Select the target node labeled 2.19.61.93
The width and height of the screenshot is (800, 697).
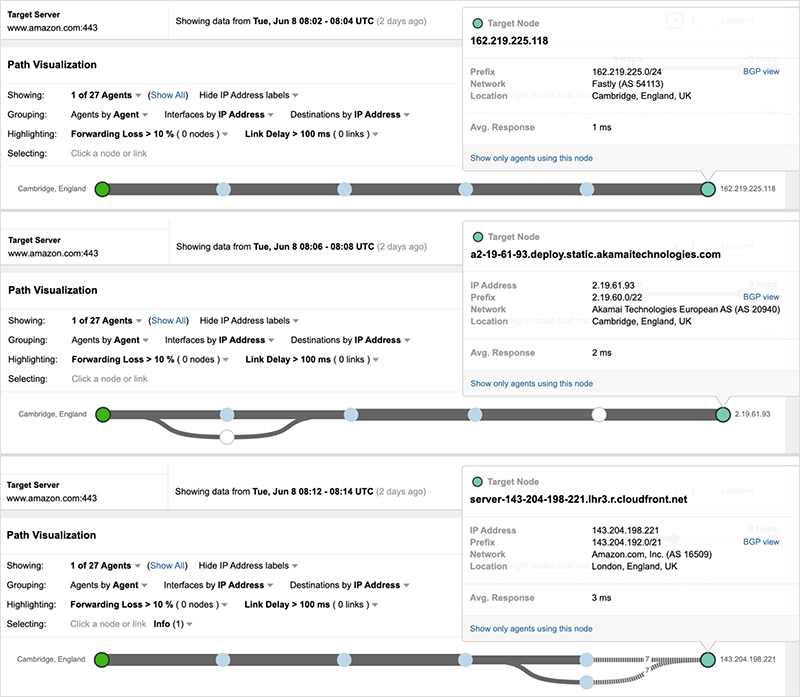tap(723, 414)
